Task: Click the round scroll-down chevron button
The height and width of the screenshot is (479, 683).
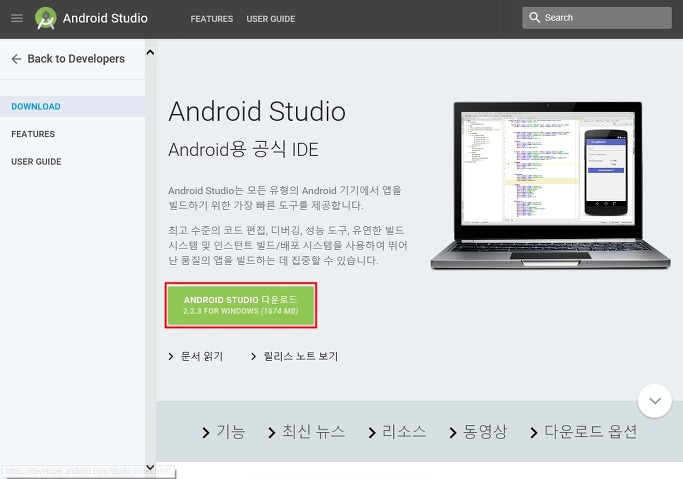Action: point(655,401)
